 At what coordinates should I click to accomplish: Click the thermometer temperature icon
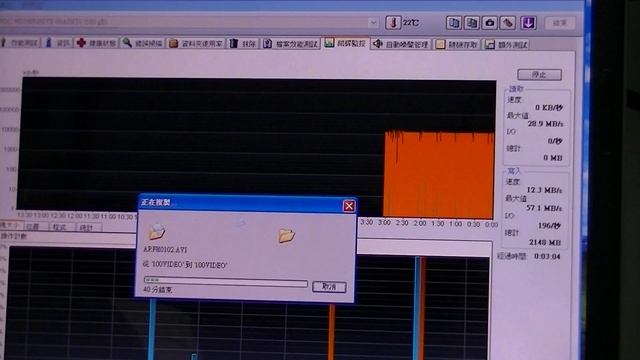[x=393, y=22]
